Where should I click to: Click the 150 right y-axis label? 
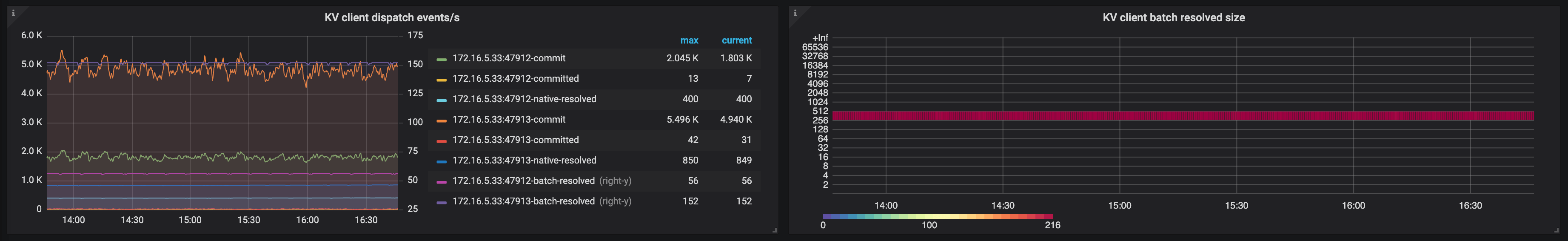pyautogui.click(x=415, y=64)
